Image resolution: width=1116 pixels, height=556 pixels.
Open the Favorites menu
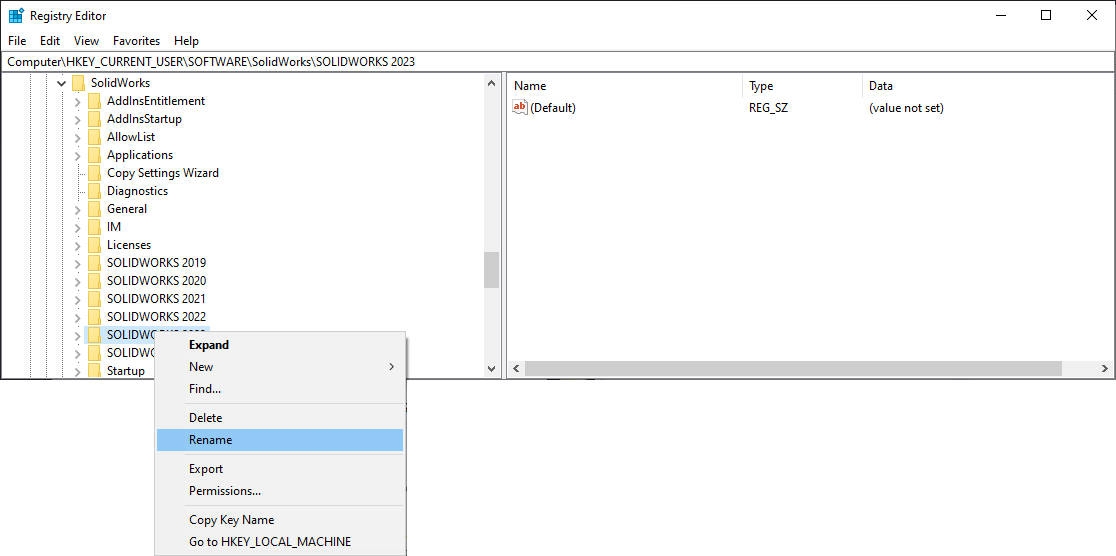click(x=136, y=41)
